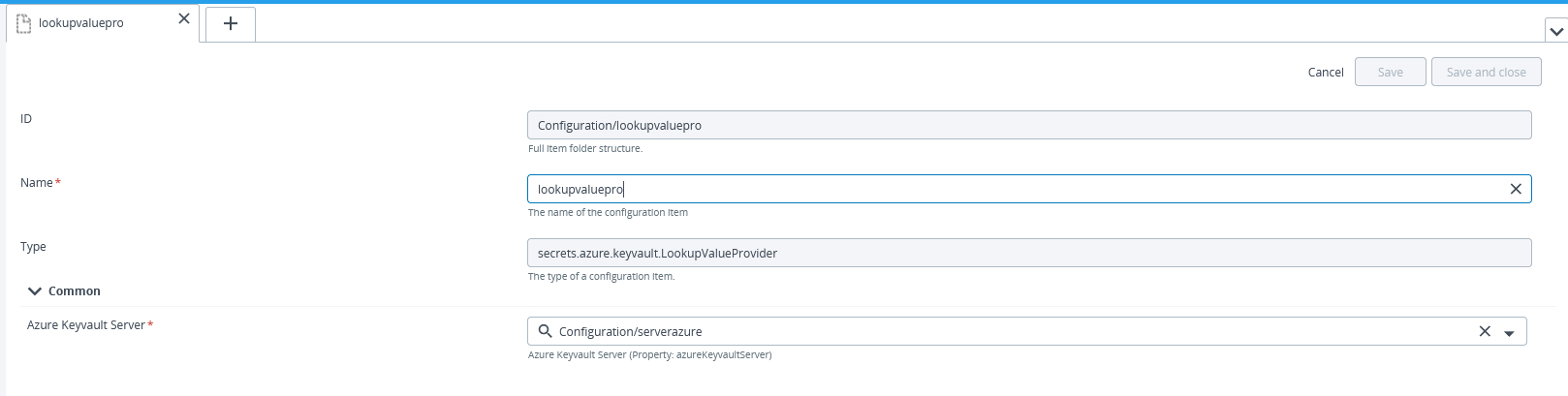Click the search magnifier in Azure Keyvault Server
Image resolution: width=1568 pixels, height=396 pixels.
(x=546, y=331)
